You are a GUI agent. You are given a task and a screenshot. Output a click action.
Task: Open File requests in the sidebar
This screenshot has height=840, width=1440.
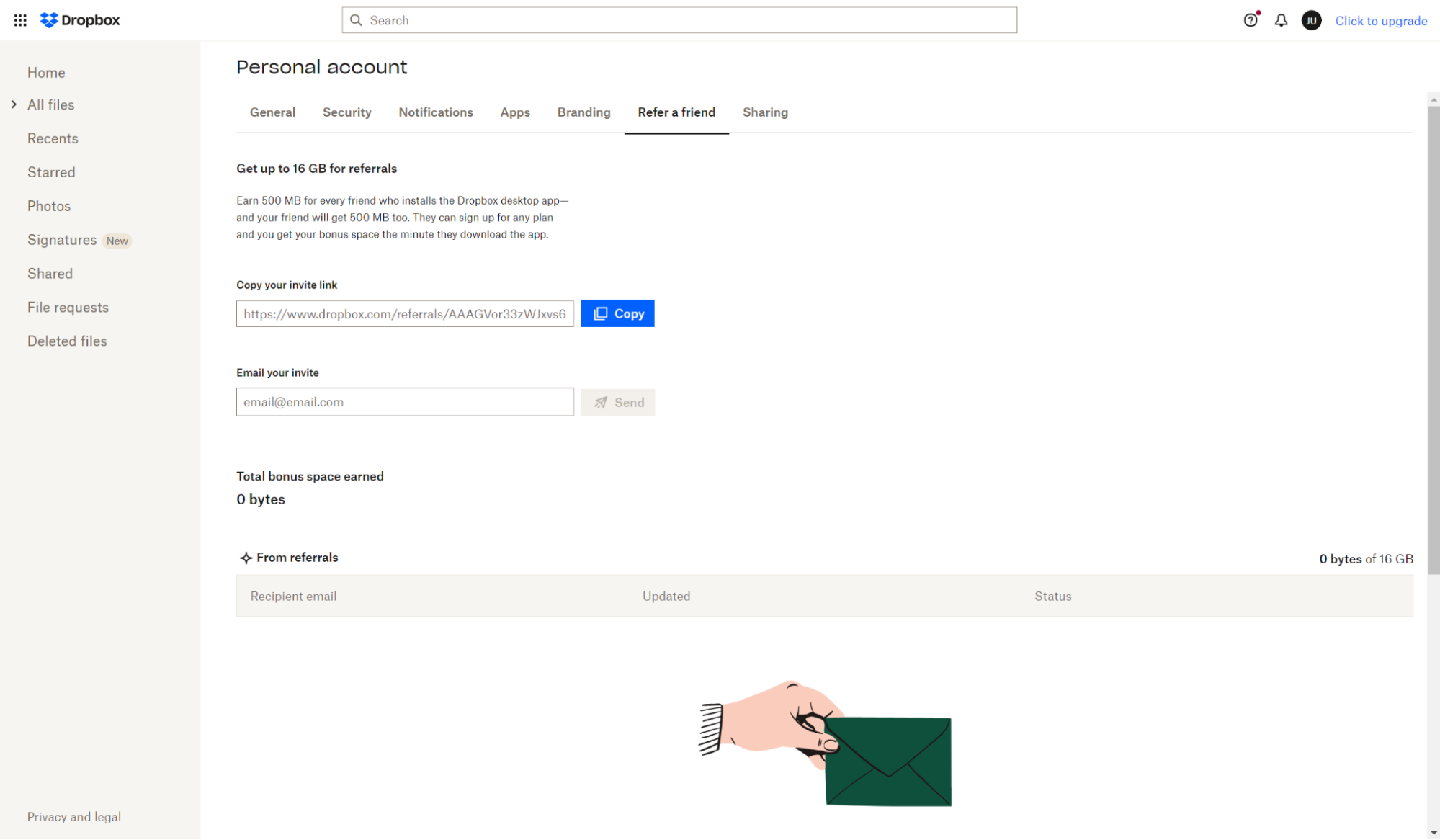click(68, 308)
